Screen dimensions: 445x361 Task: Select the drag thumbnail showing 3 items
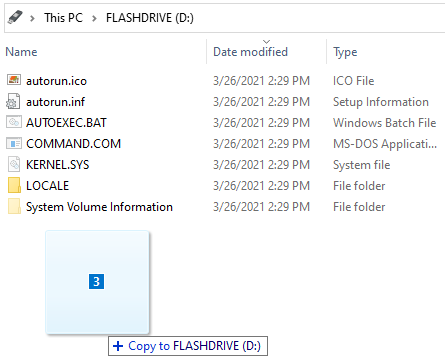[97, 282]
